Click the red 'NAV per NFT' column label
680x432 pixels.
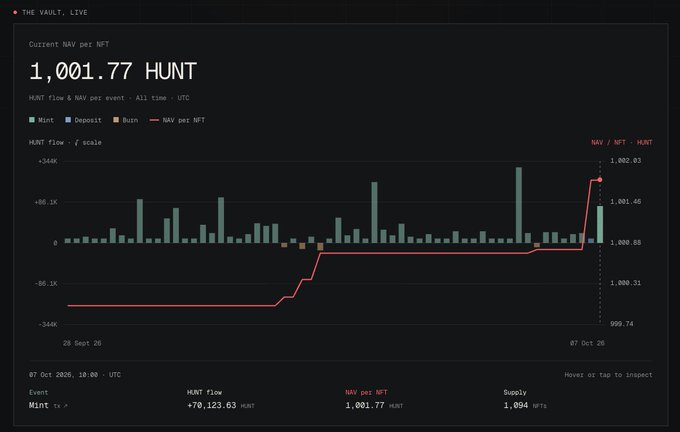(x=366, y=392)
